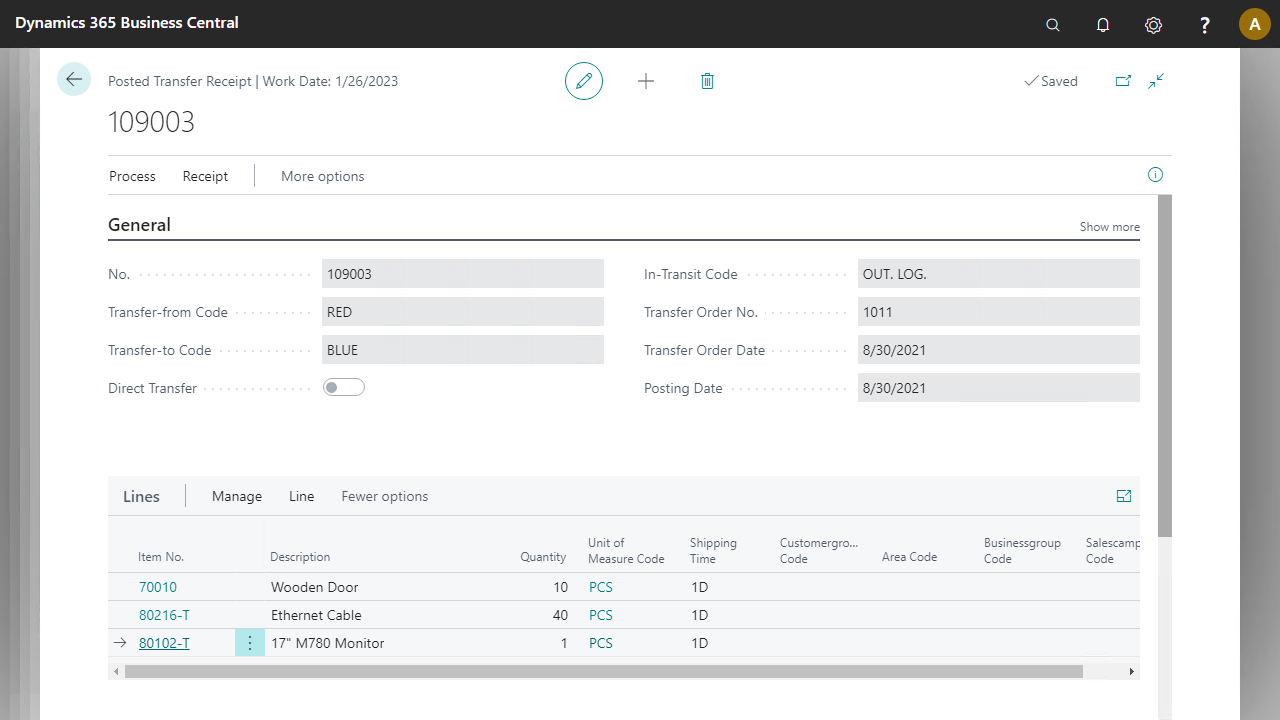
Task: Open the Process menu
Action: 132,176
